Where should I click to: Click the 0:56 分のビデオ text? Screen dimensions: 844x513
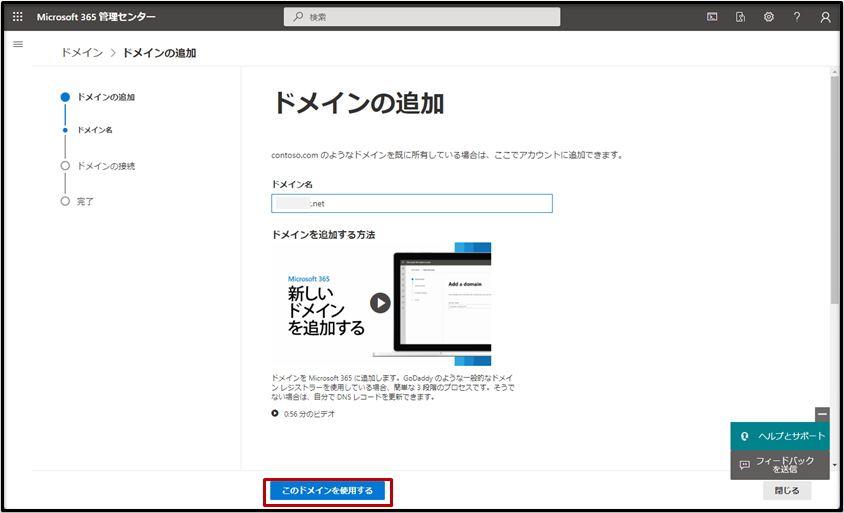pyautogui.click(x=309, y=414)
